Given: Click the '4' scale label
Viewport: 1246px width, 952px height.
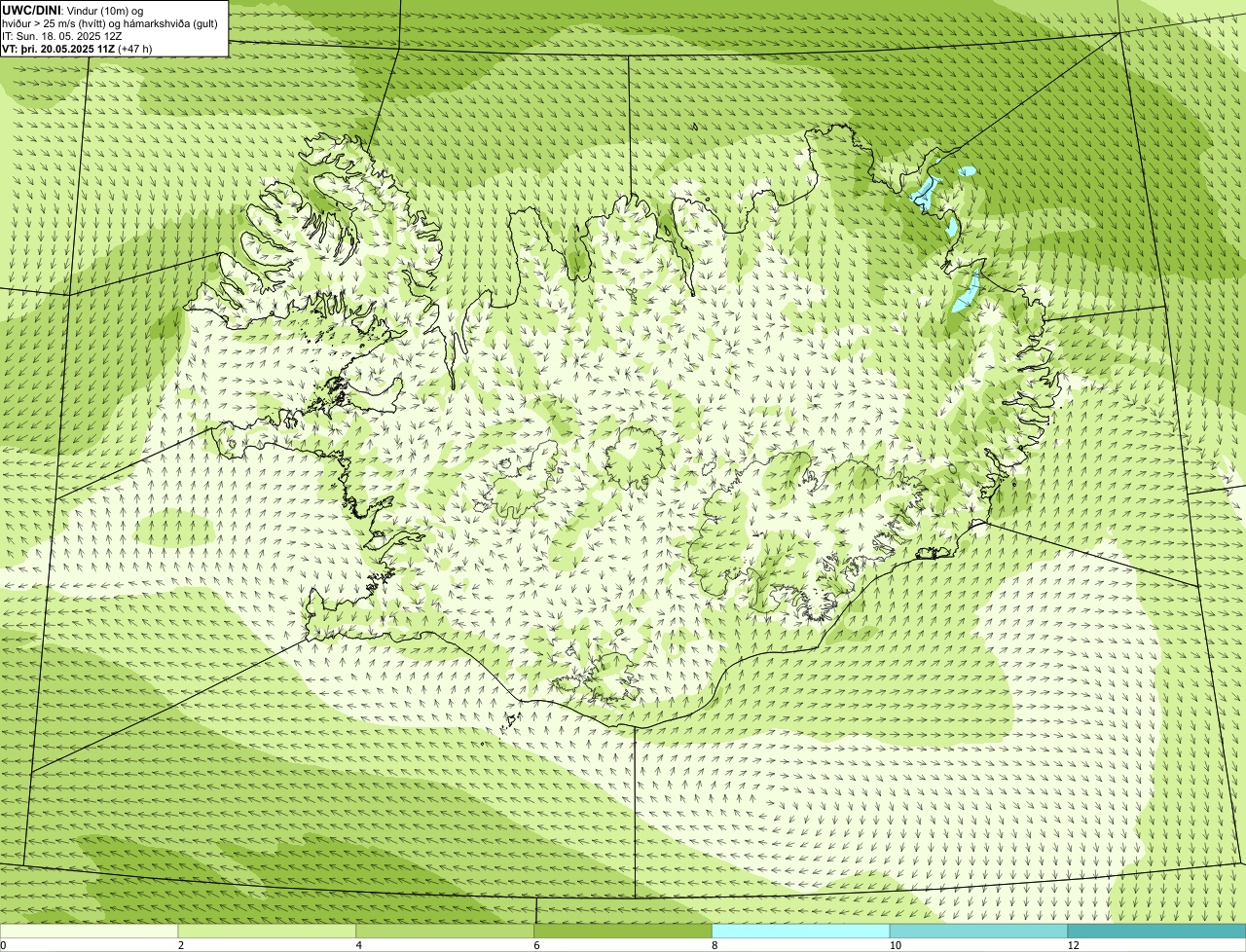Looking at the screenshot, I should [359, 945].
